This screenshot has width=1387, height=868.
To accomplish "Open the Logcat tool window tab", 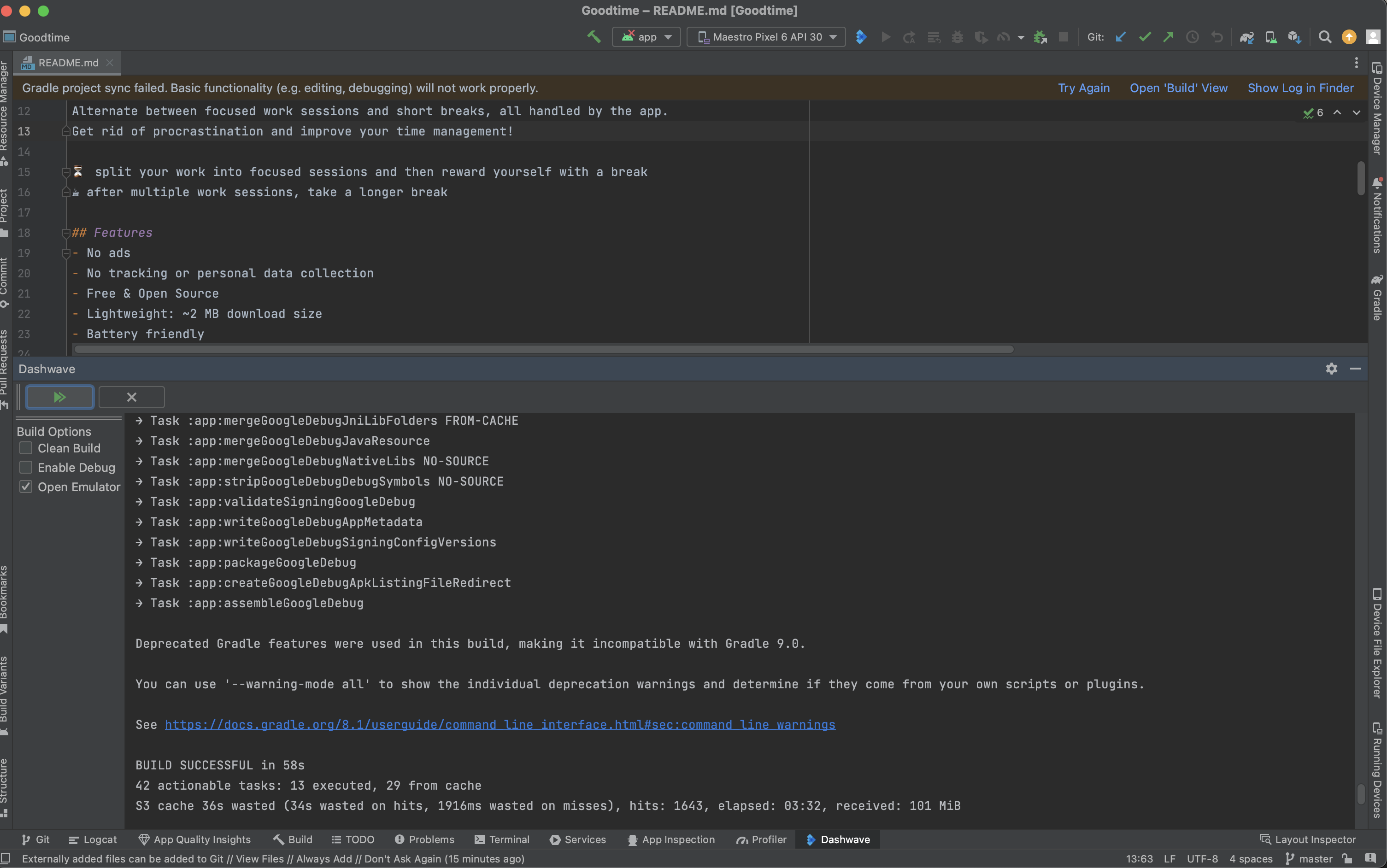I will [x=93, y=839].
